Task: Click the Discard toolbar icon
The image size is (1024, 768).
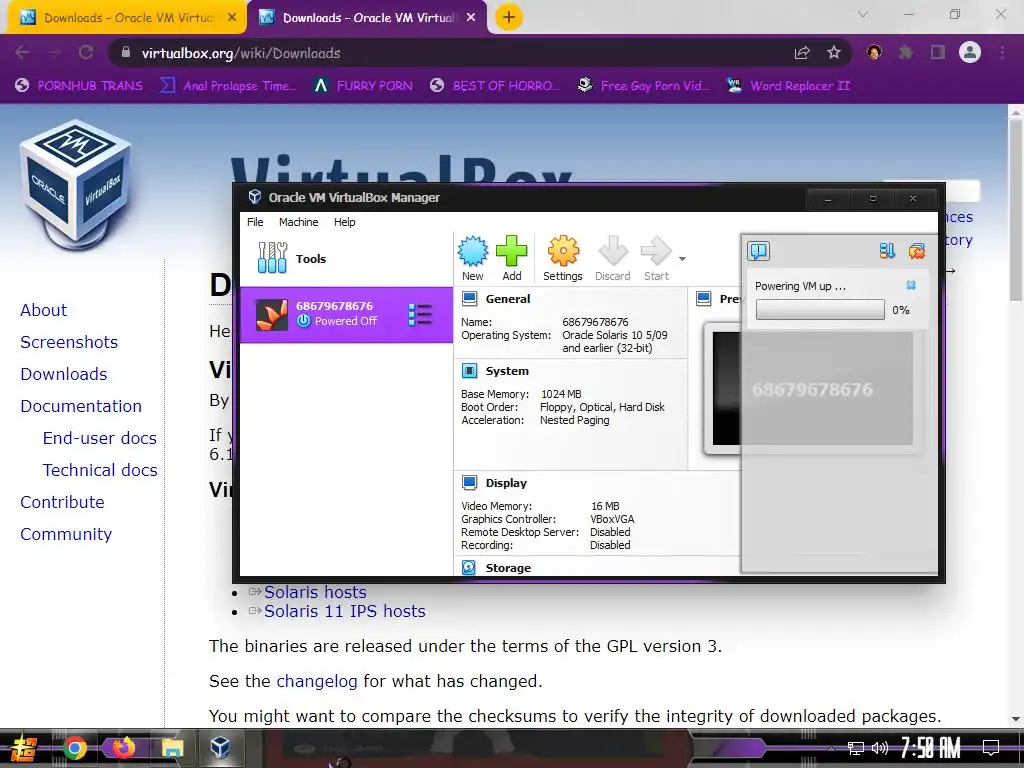Action: pyautogui.click(x=613, y=251)
